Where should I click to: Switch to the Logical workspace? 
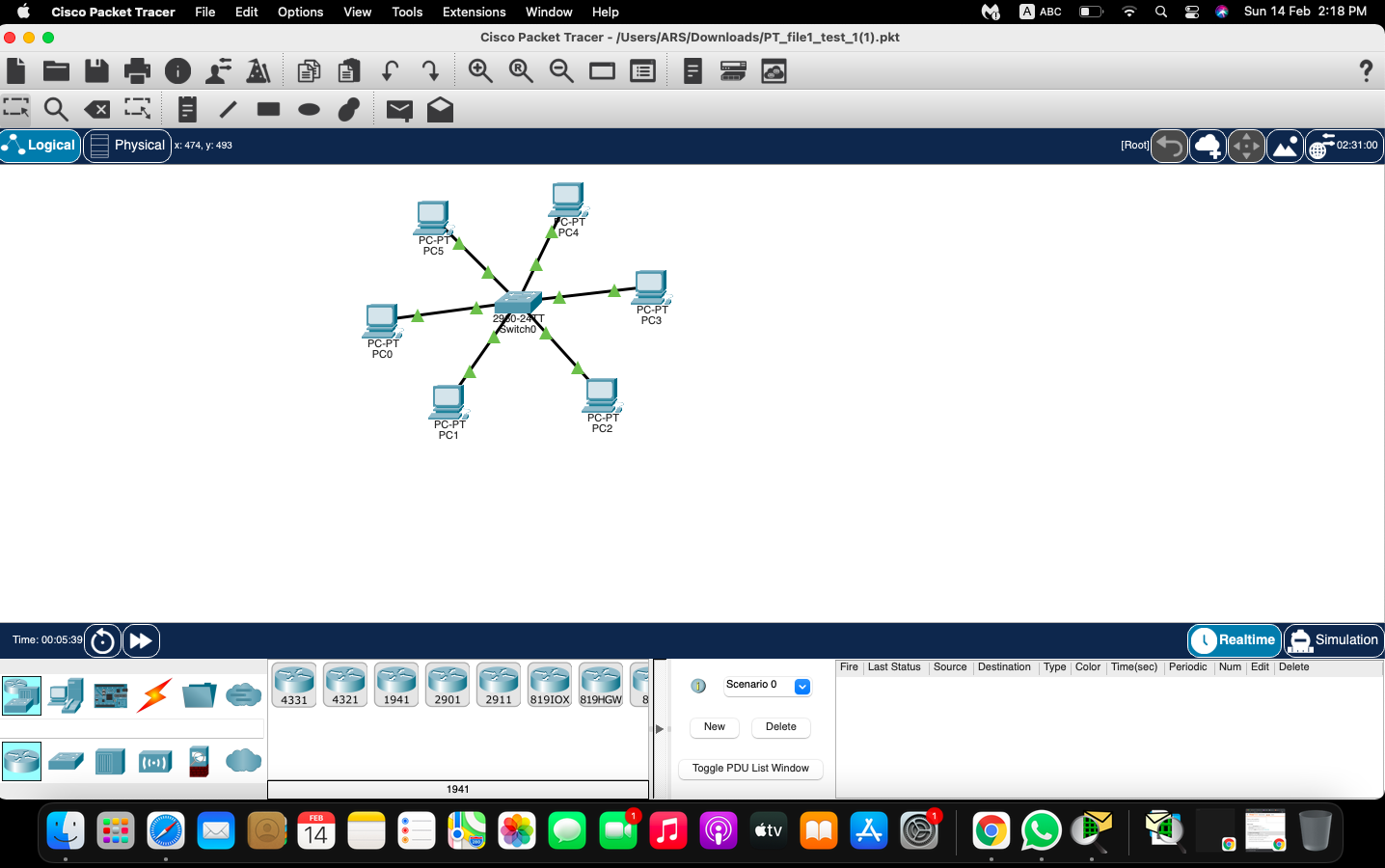pyautogui.click(x=41, y=146)
